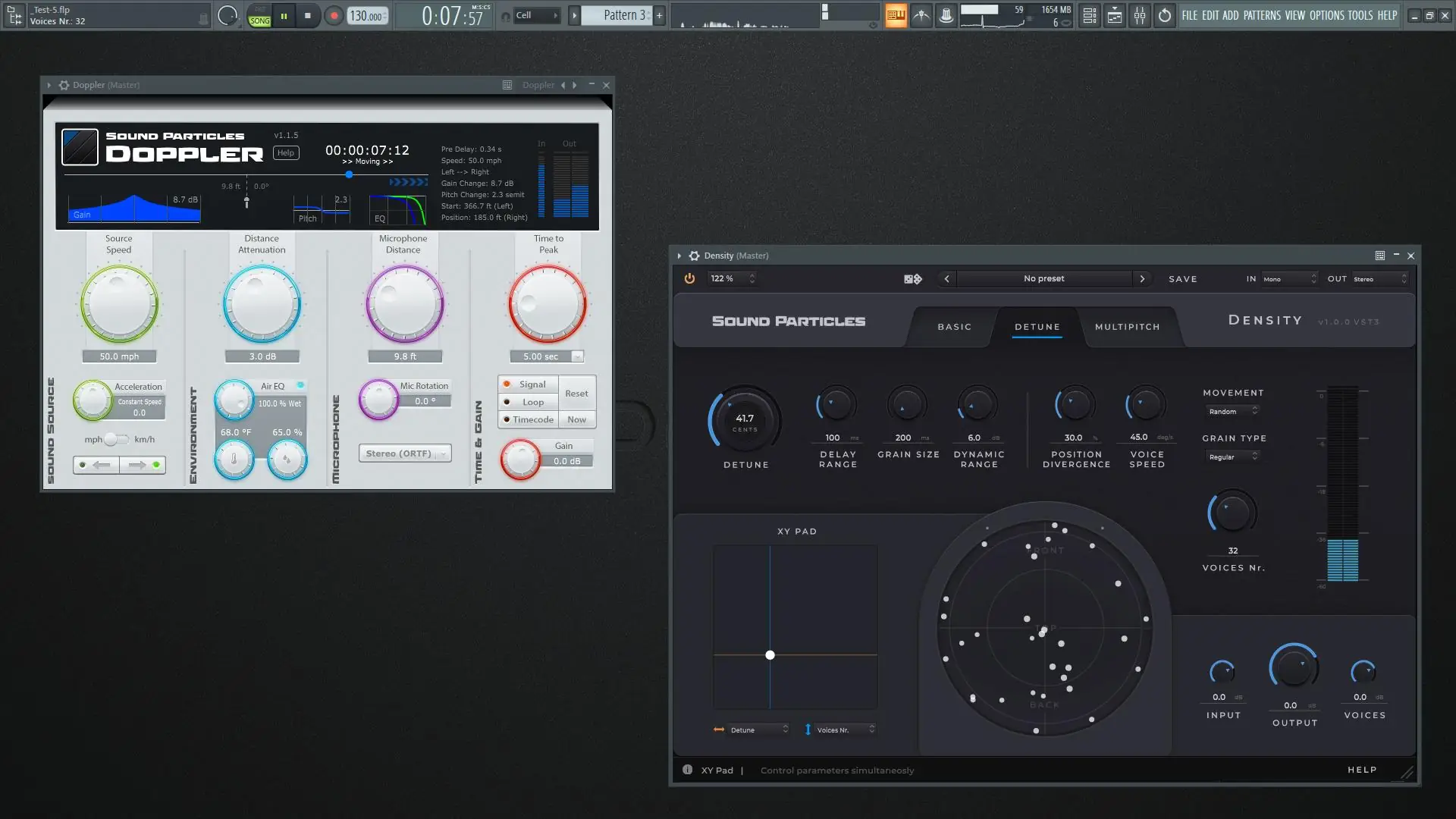The width and height of the screenshot is (1456, 819).
Task: Open Grain Type Regular dropdown
Action: (x=1233, y=457)
